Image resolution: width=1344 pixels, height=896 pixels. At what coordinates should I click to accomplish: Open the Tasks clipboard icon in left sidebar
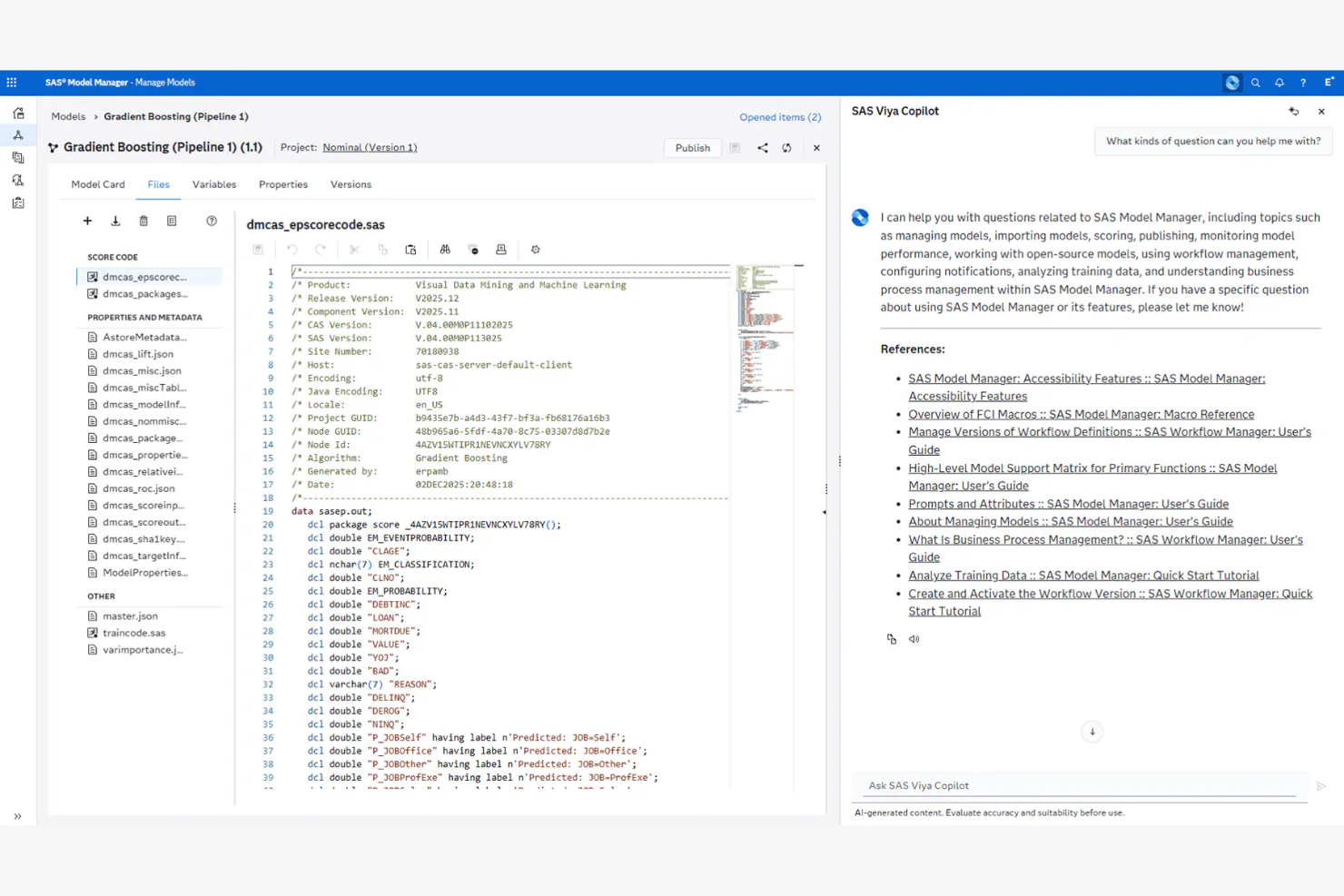(18, 202)
